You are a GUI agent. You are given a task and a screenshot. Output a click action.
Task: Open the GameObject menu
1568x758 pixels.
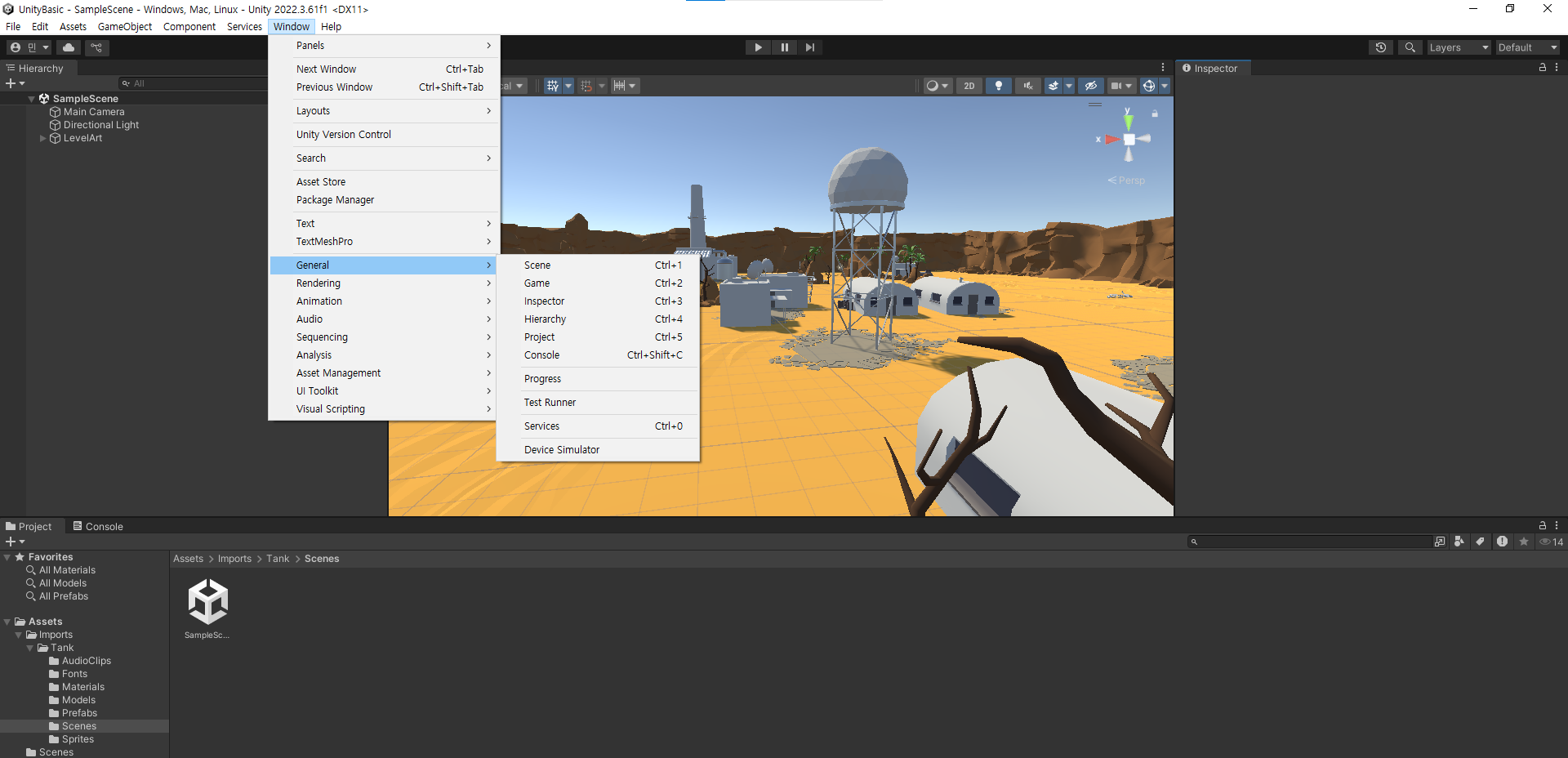pyautogui.click(x=125, y=26)
